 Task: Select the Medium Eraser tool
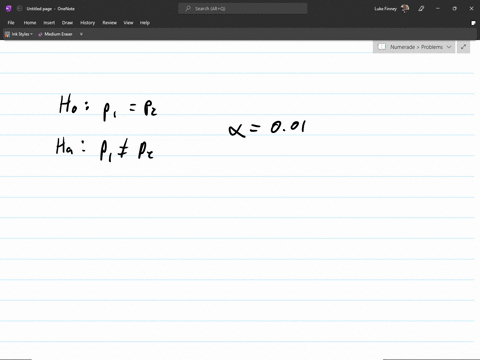55,34
